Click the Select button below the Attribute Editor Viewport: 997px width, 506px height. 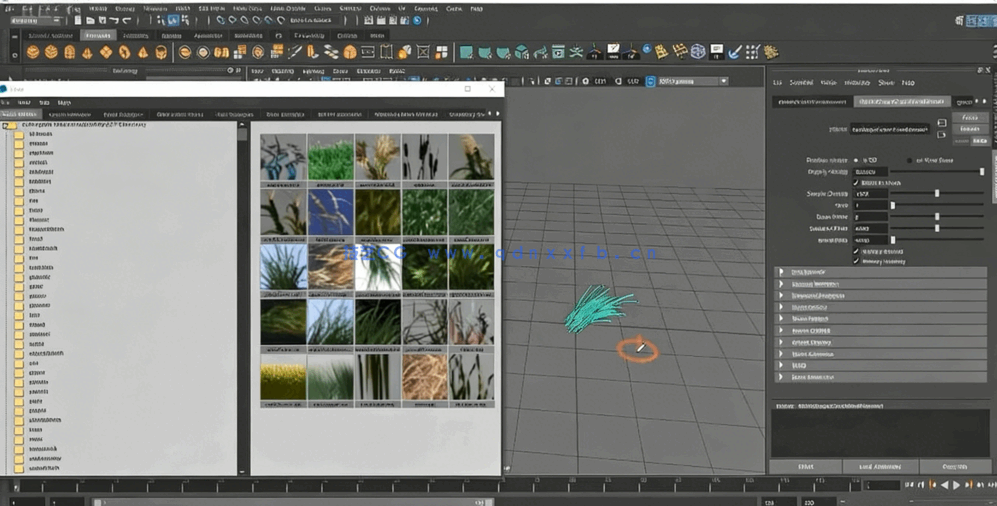pyautogui.click(x=806, y=467)
